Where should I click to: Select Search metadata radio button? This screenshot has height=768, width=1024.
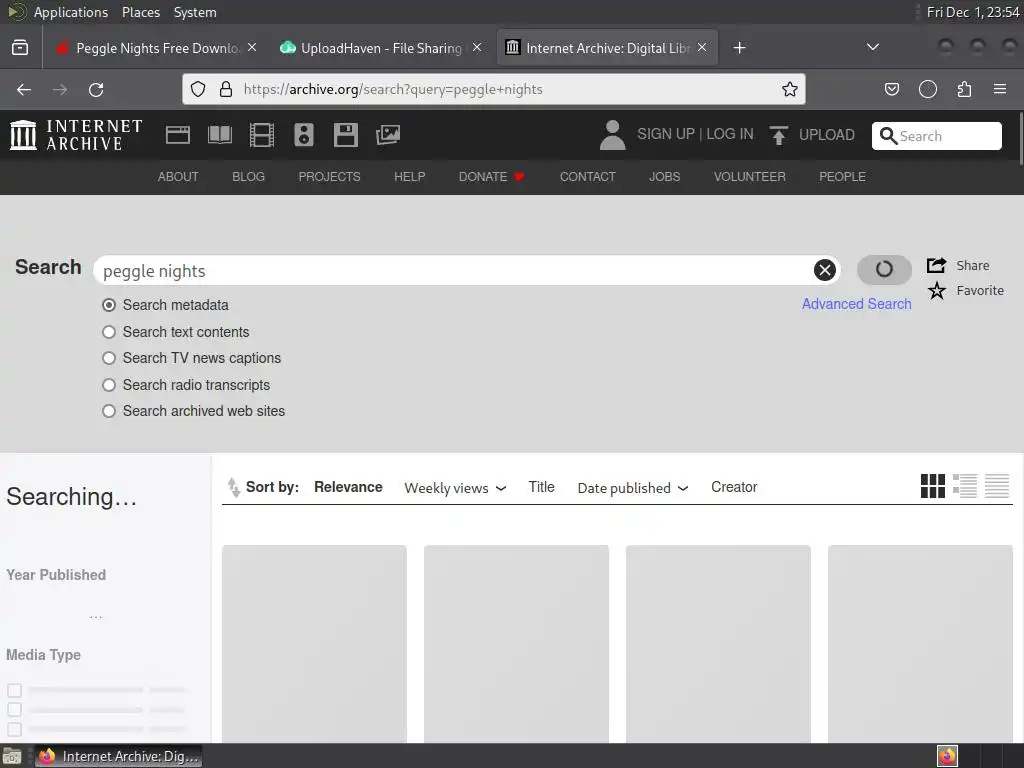(x=109, y=305)
